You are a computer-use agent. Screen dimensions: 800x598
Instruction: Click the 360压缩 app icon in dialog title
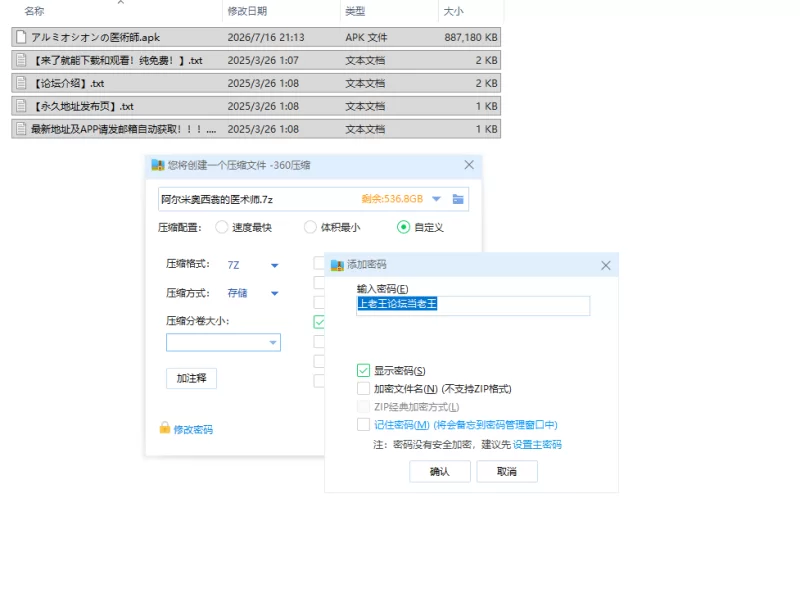(158, 165)
